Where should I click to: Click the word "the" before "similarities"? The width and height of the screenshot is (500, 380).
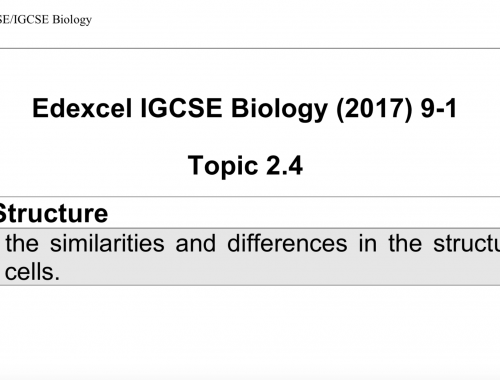22,243
